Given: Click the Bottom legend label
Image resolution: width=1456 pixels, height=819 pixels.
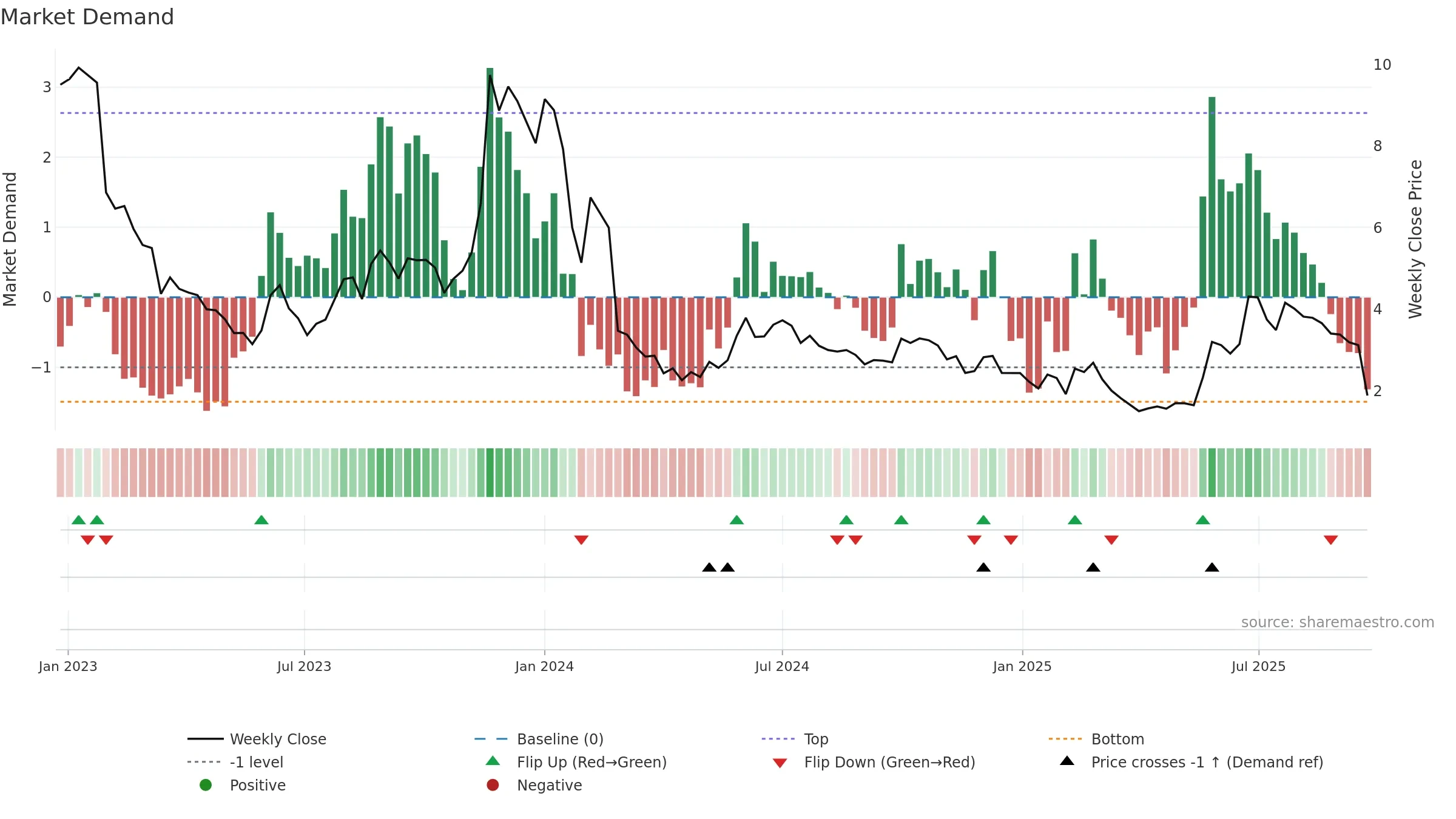Looking at the screenshot, I should pyautogui.click(x=1117, y=739).
